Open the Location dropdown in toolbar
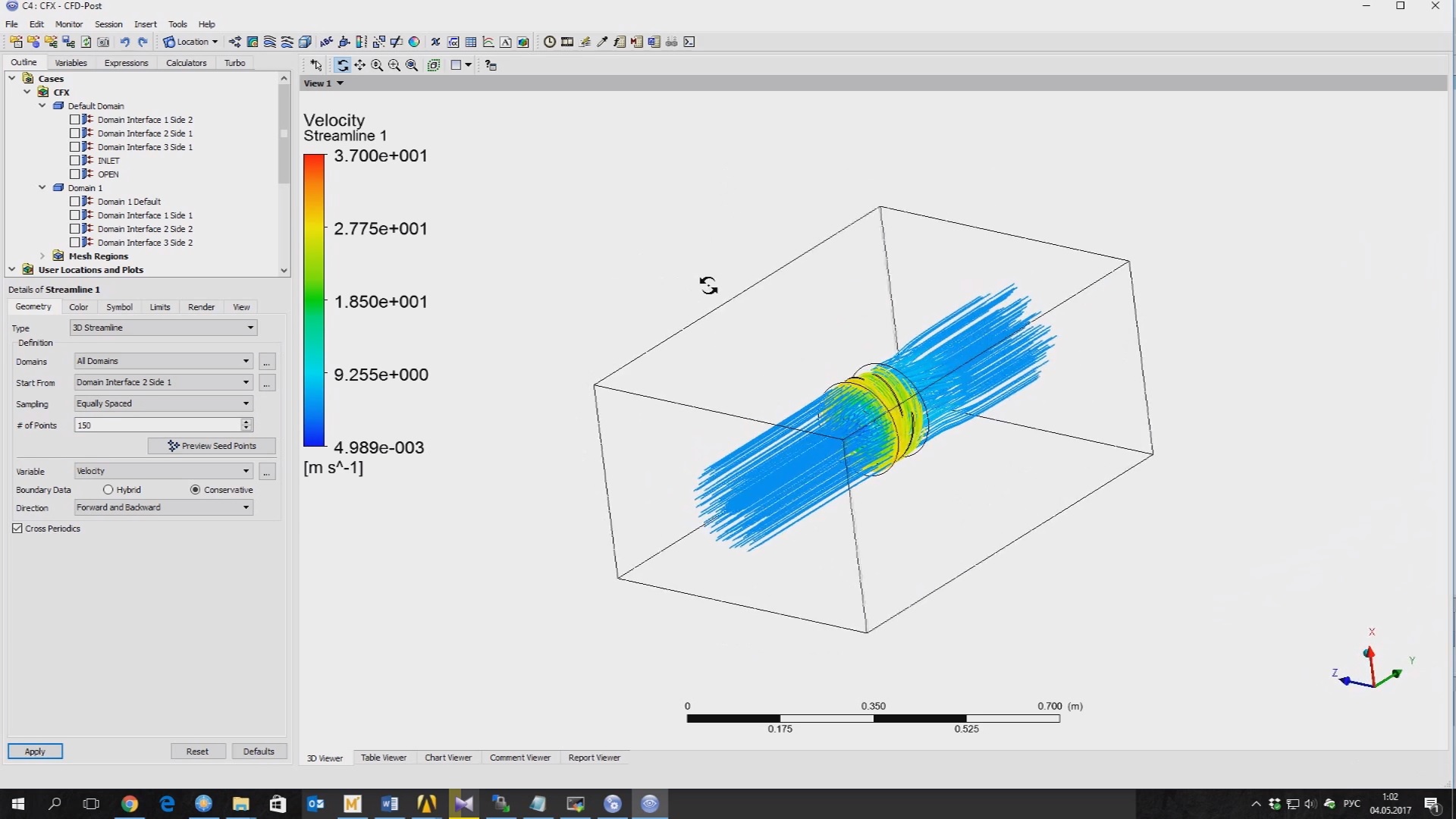 coord(191,42)
